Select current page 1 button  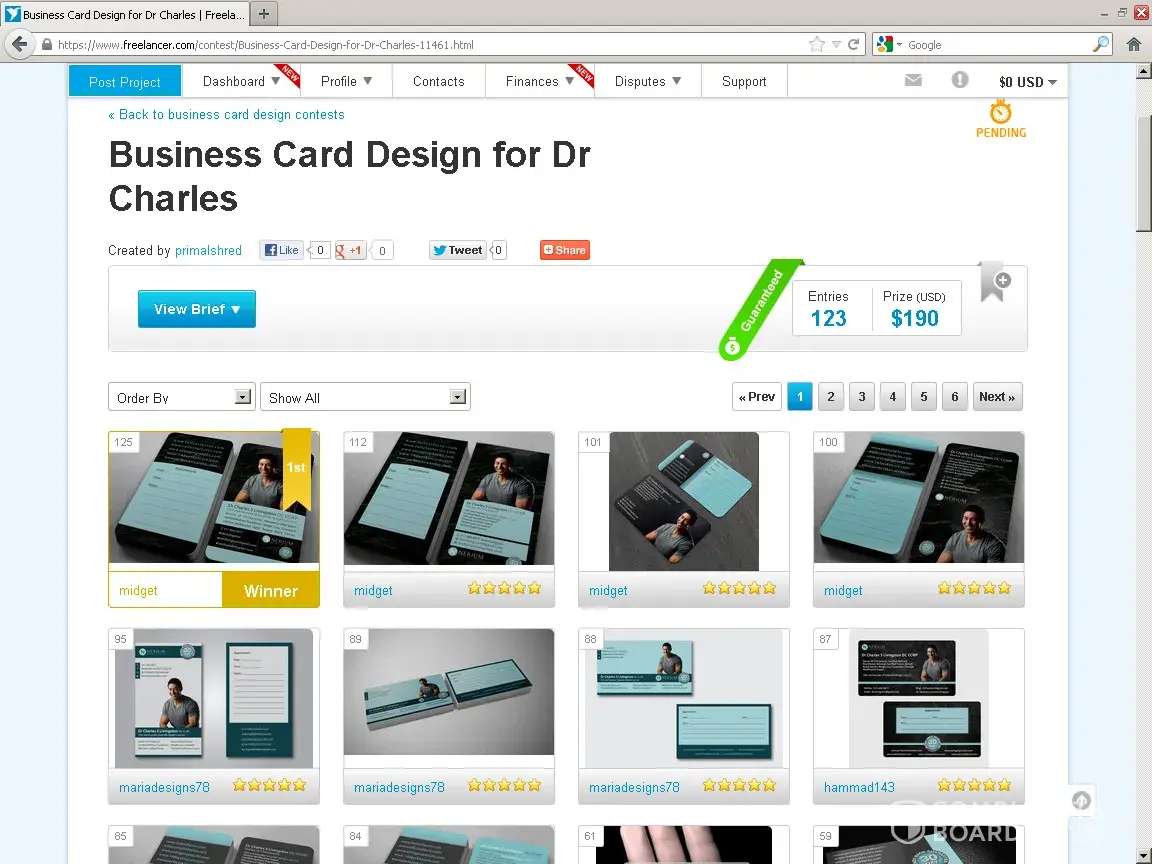pos(800,397)
